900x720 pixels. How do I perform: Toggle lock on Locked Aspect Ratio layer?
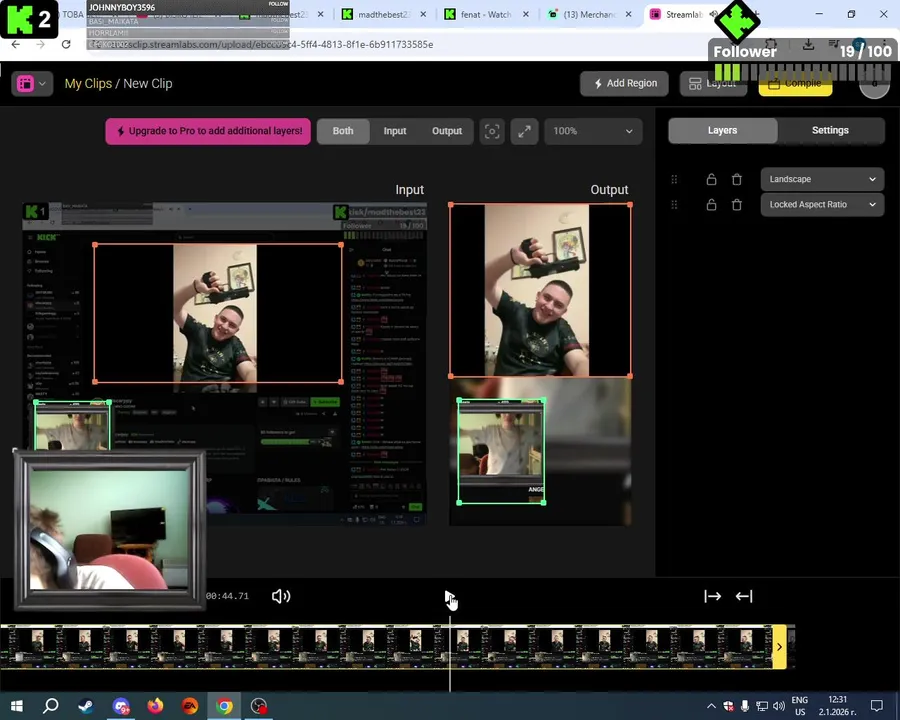click(711, 204)
